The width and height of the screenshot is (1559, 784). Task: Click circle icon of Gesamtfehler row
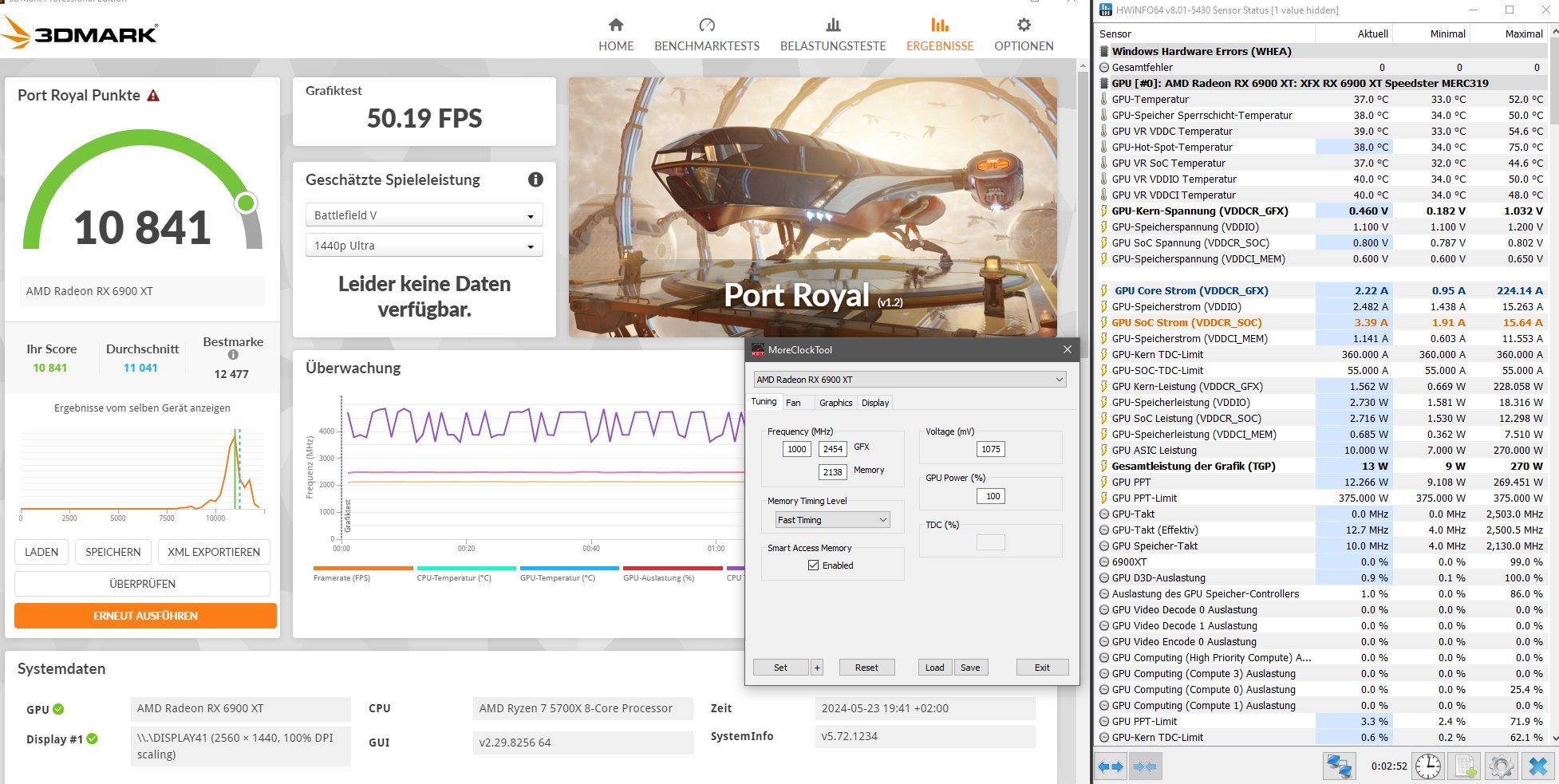[x=1104, y=68]
